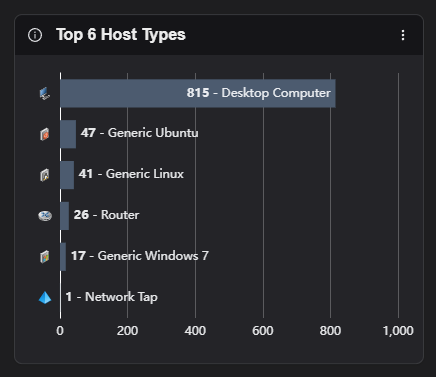Select the Router bar in chart
436x377 pixels.
pos(65,216)
